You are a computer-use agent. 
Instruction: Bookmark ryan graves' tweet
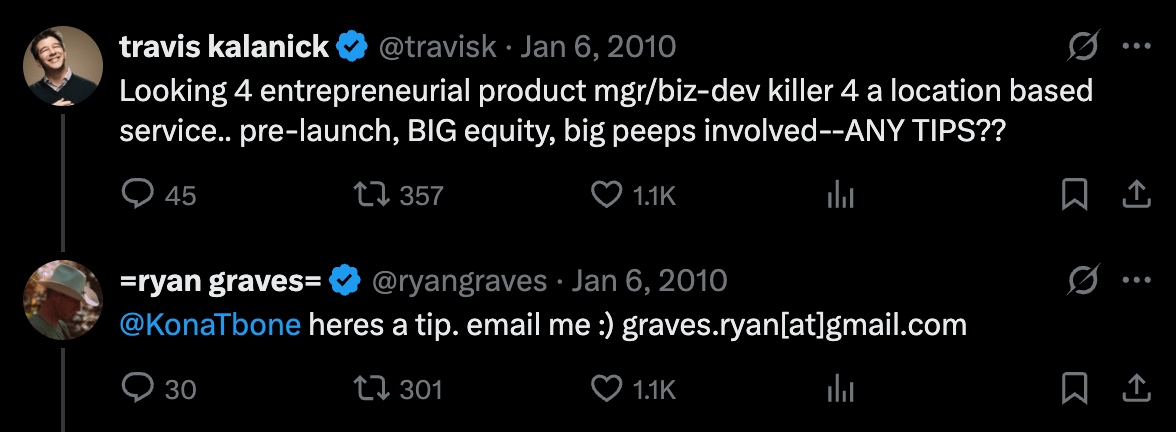(1074, 388)
